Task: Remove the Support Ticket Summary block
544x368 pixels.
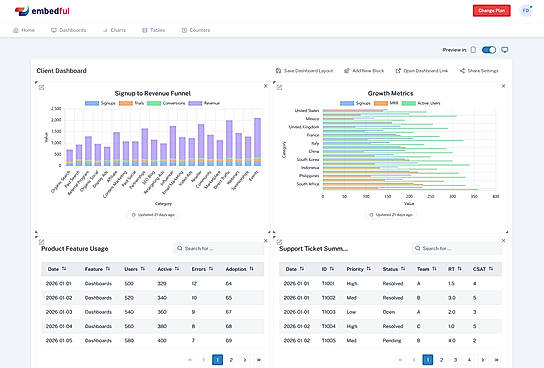Action: pyautogui.click(x=503, y=240)
